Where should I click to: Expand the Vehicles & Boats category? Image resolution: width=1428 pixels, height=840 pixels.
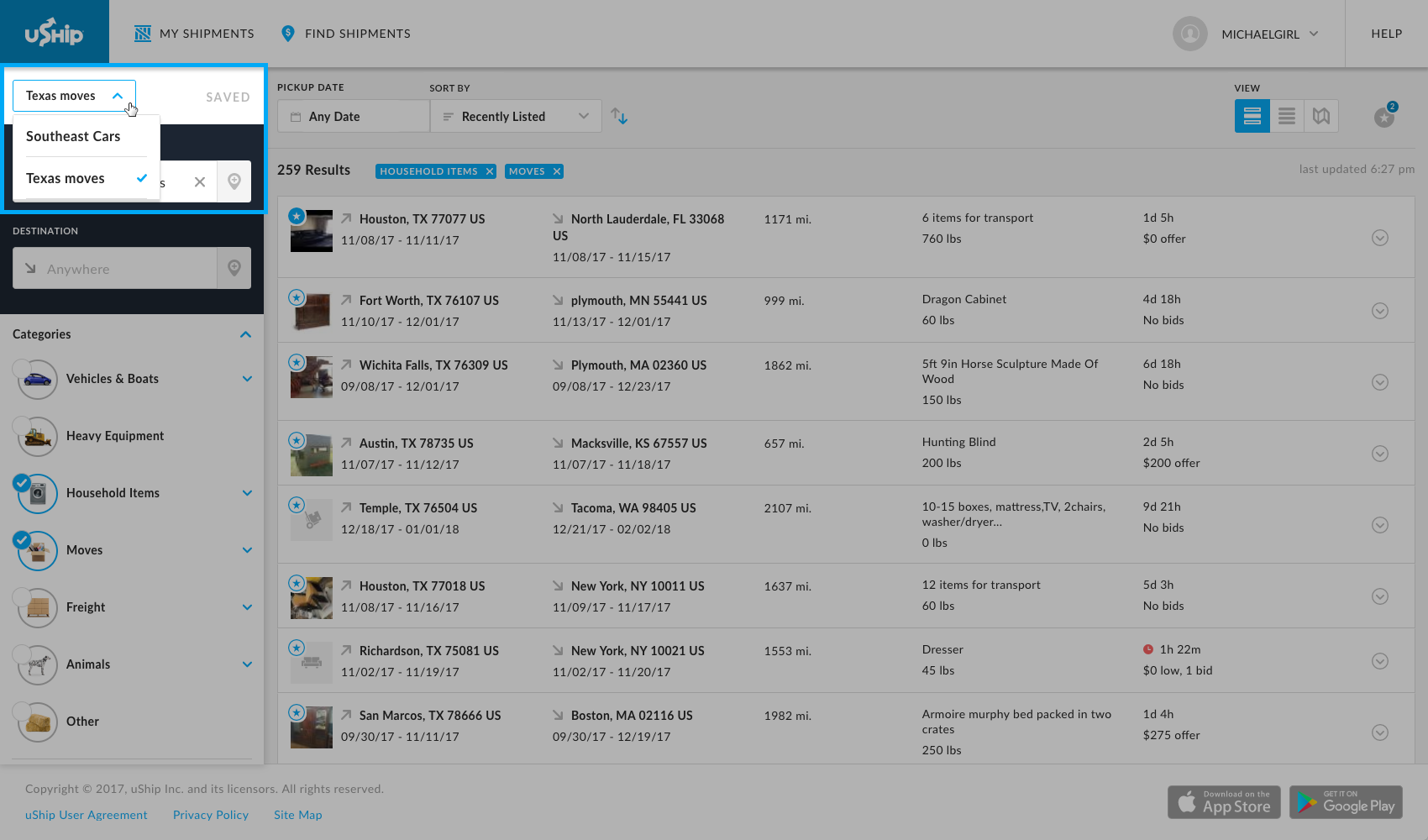point(247,379)
